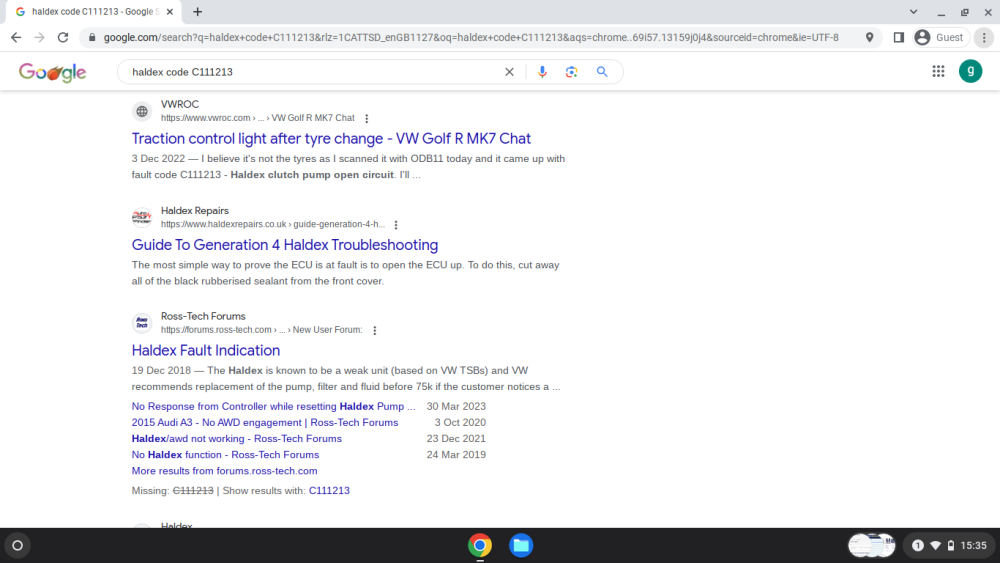Image resolution: width=1000 pixels, height=563 pixels.
Task: Toggle the browser side panel icon
Action: click(899, 38)
